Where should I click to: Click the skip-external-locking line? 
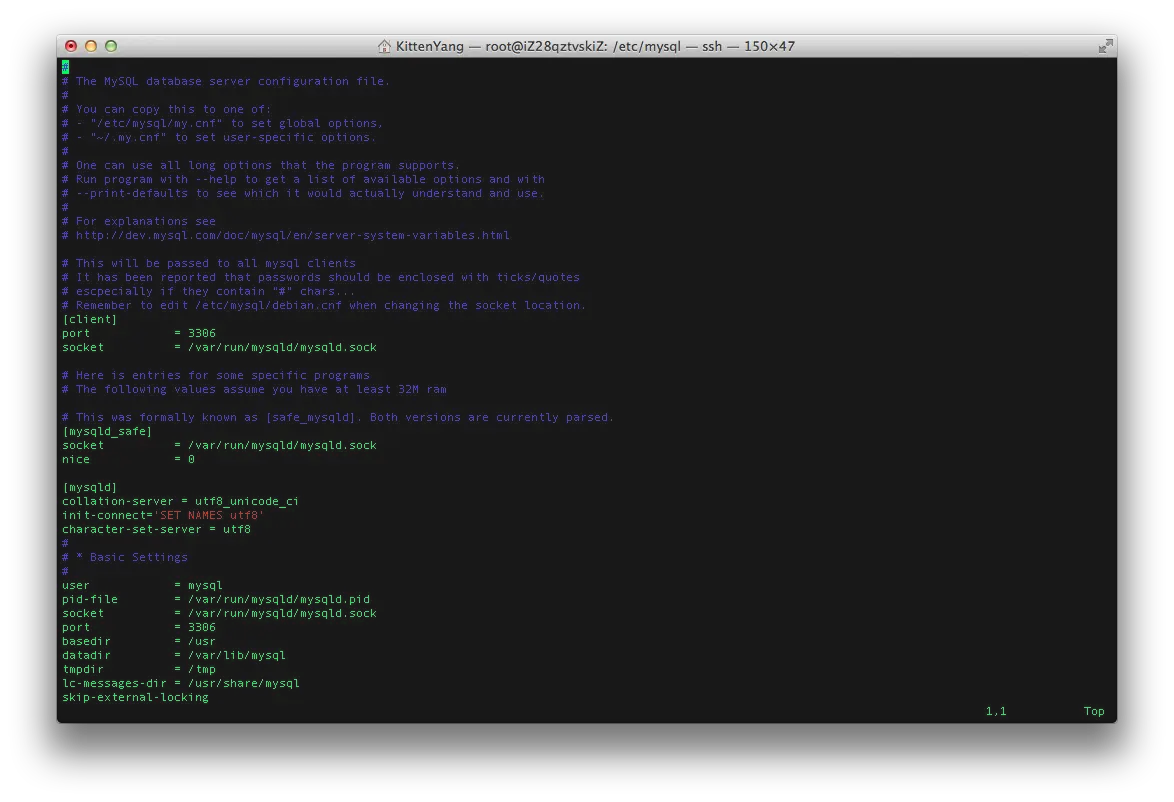136,699
